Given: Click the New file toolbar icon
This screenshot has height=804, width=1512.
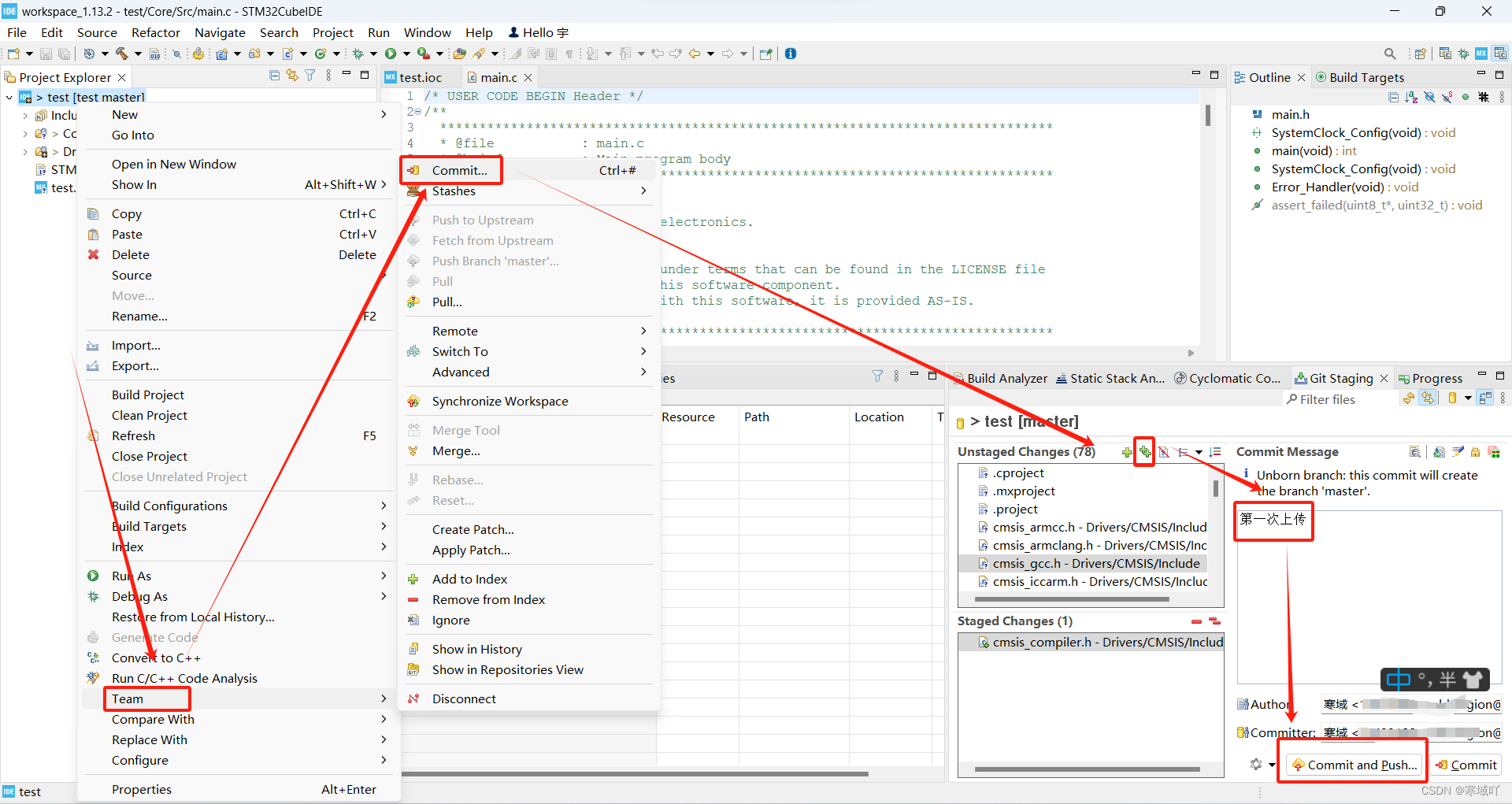Looking at the screenshot, I should [x=13, y=54].
